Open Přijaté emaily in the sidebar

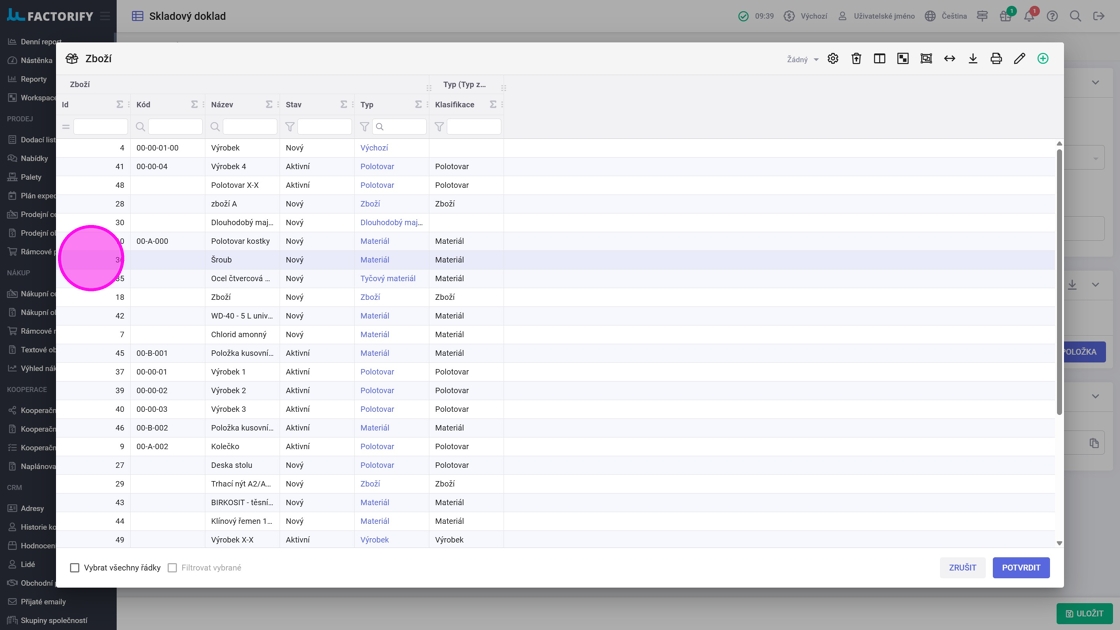click(x=43, y=602)
